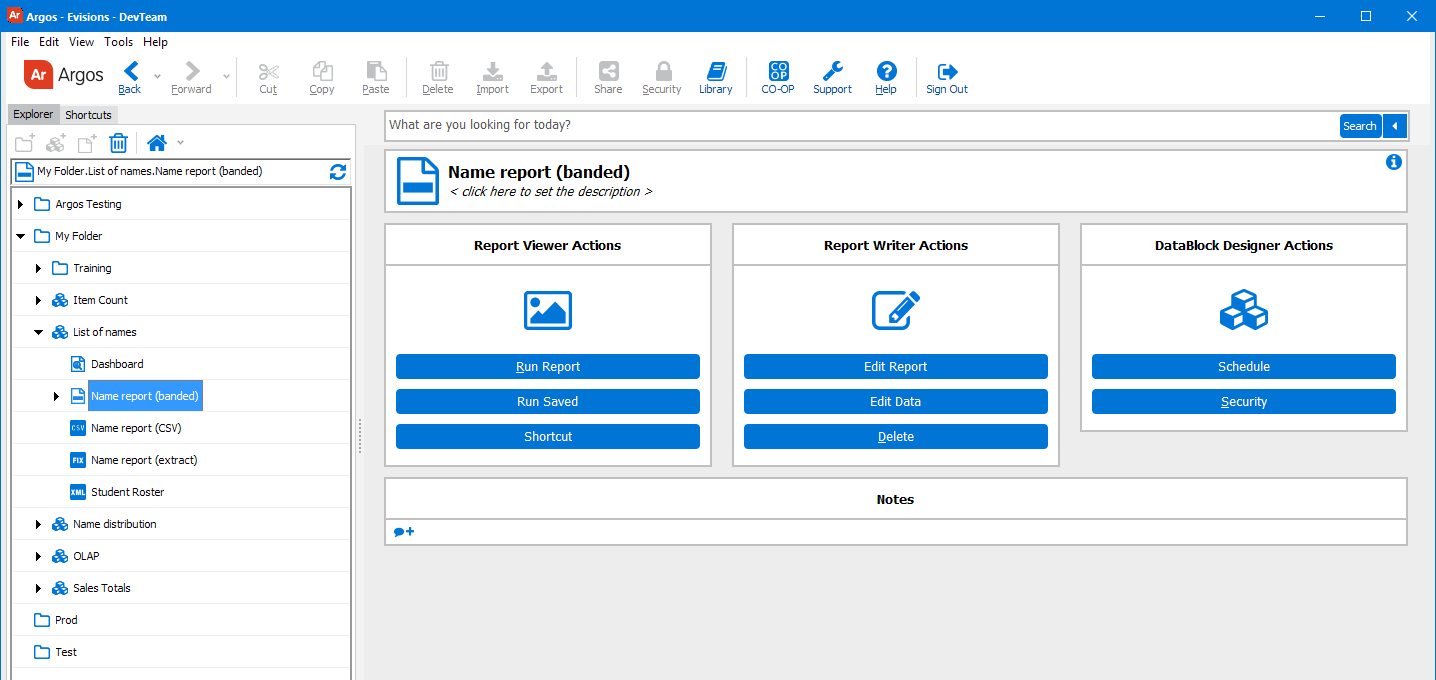Click the Import toolbar icon

pos(492,71)
